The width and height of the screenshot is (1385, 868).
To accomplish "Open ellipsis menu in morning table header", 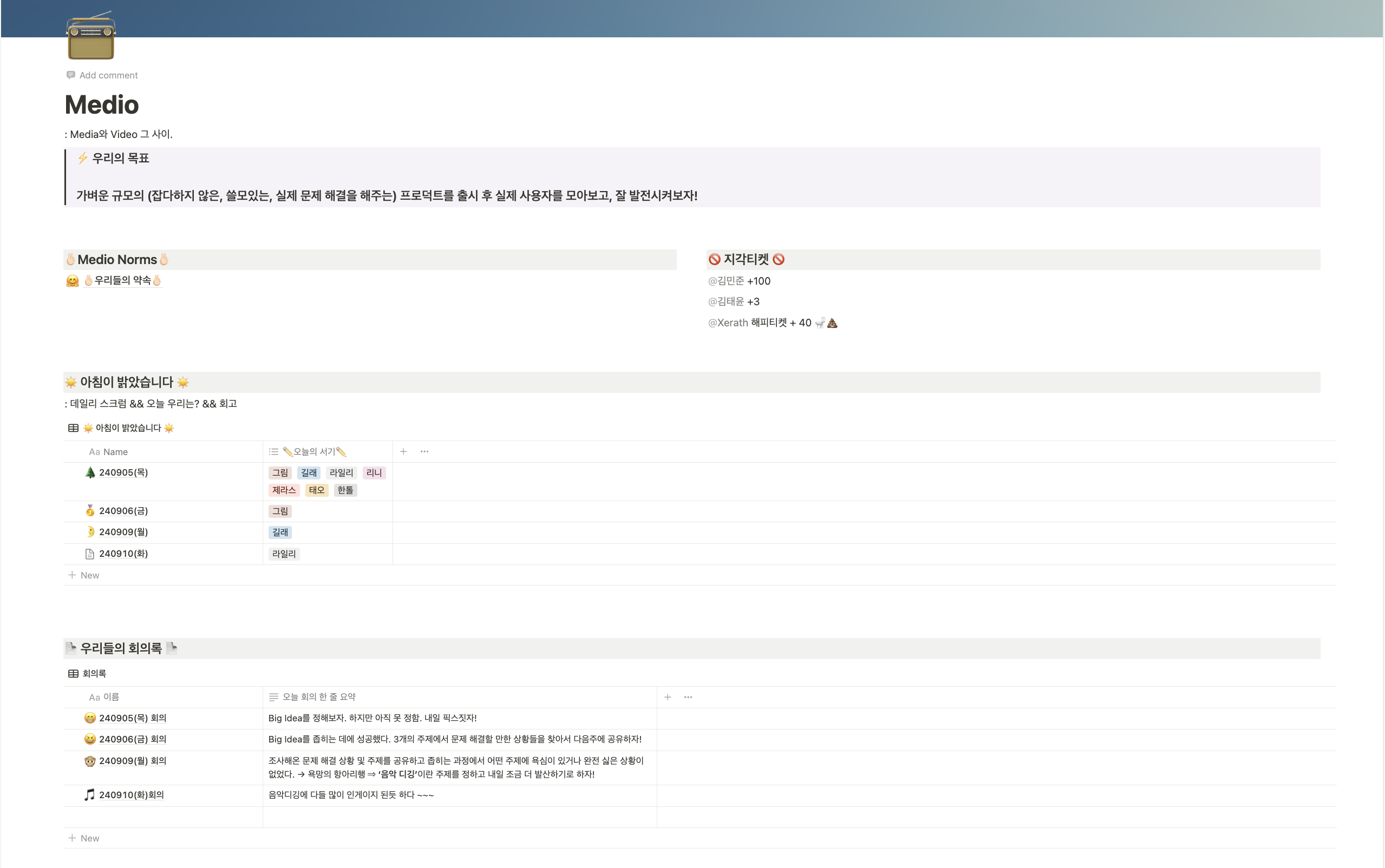I will pyautogui.click(x=424, y=451).
